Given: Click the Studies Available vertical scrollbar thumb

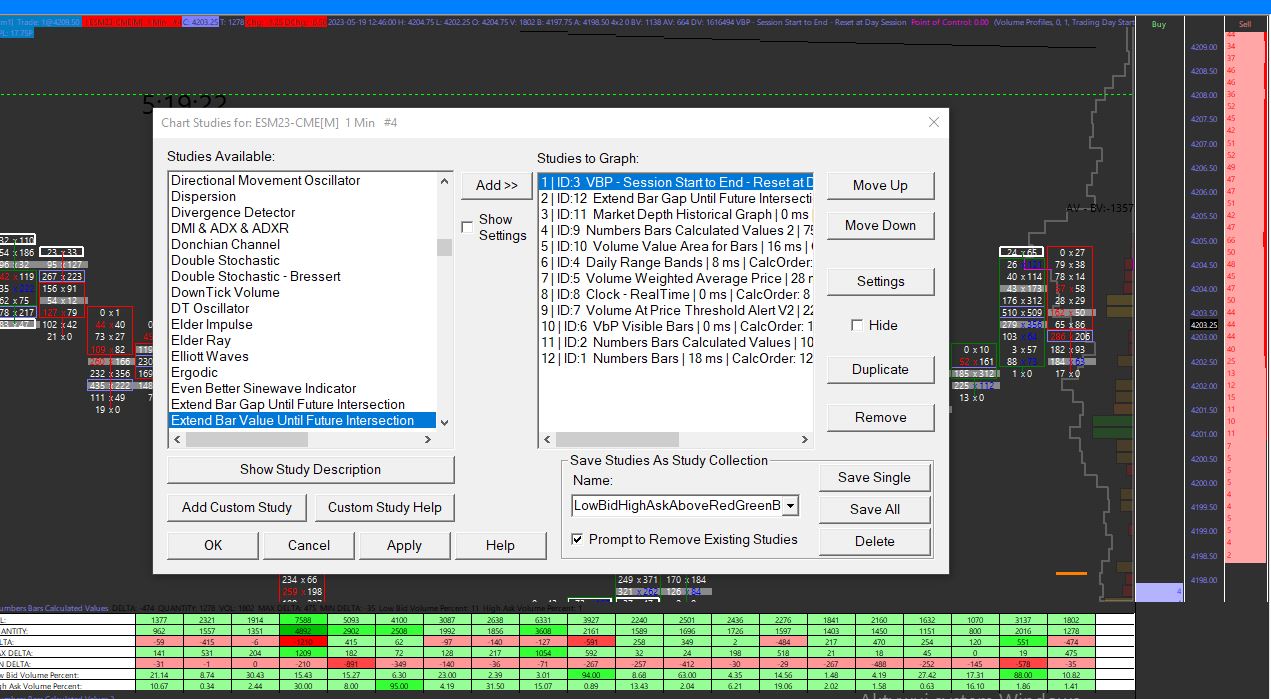Looking at the screenshot, I should [445, 247].
